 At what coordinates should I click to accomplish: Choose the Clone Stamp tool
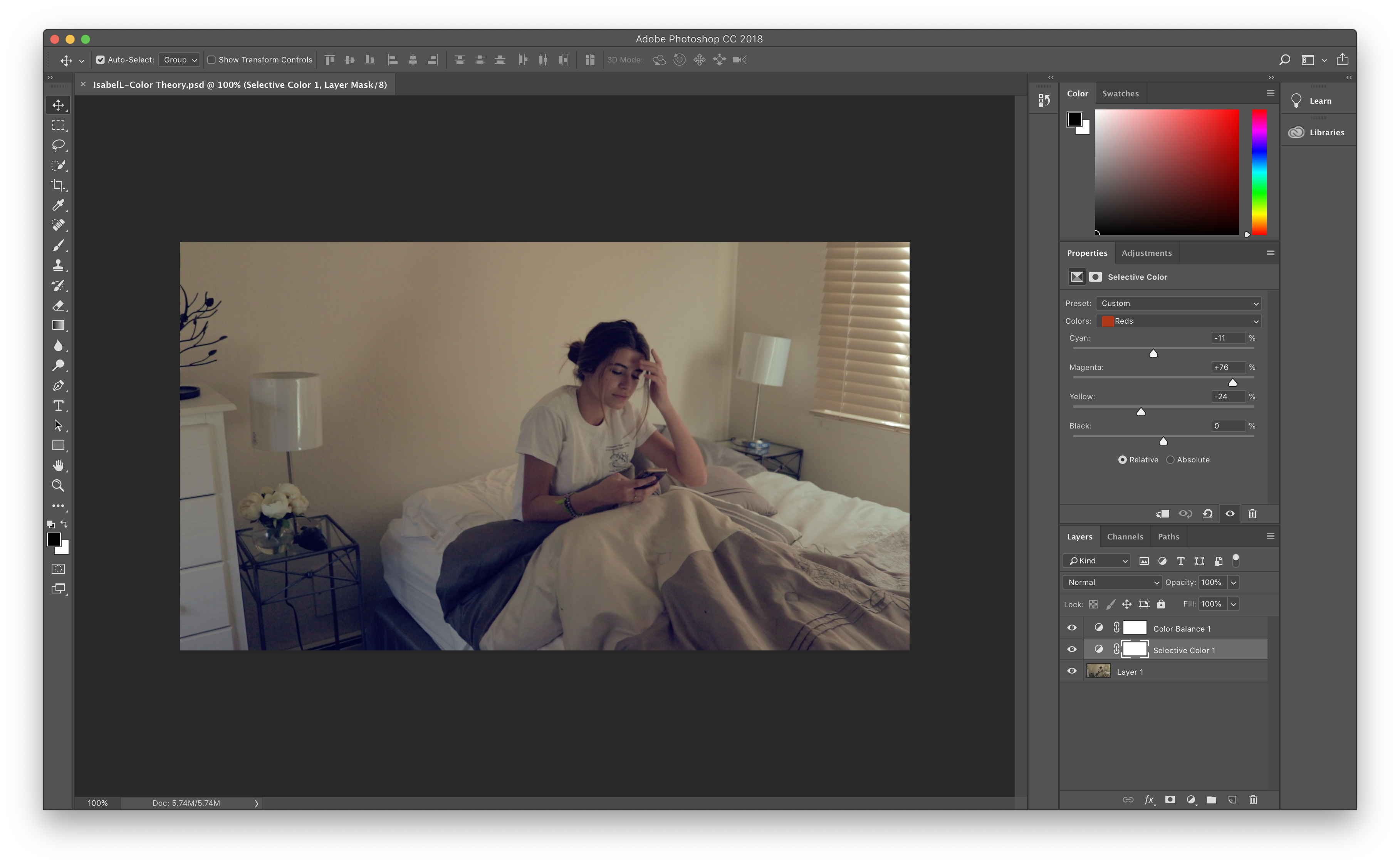click(58, 265)
